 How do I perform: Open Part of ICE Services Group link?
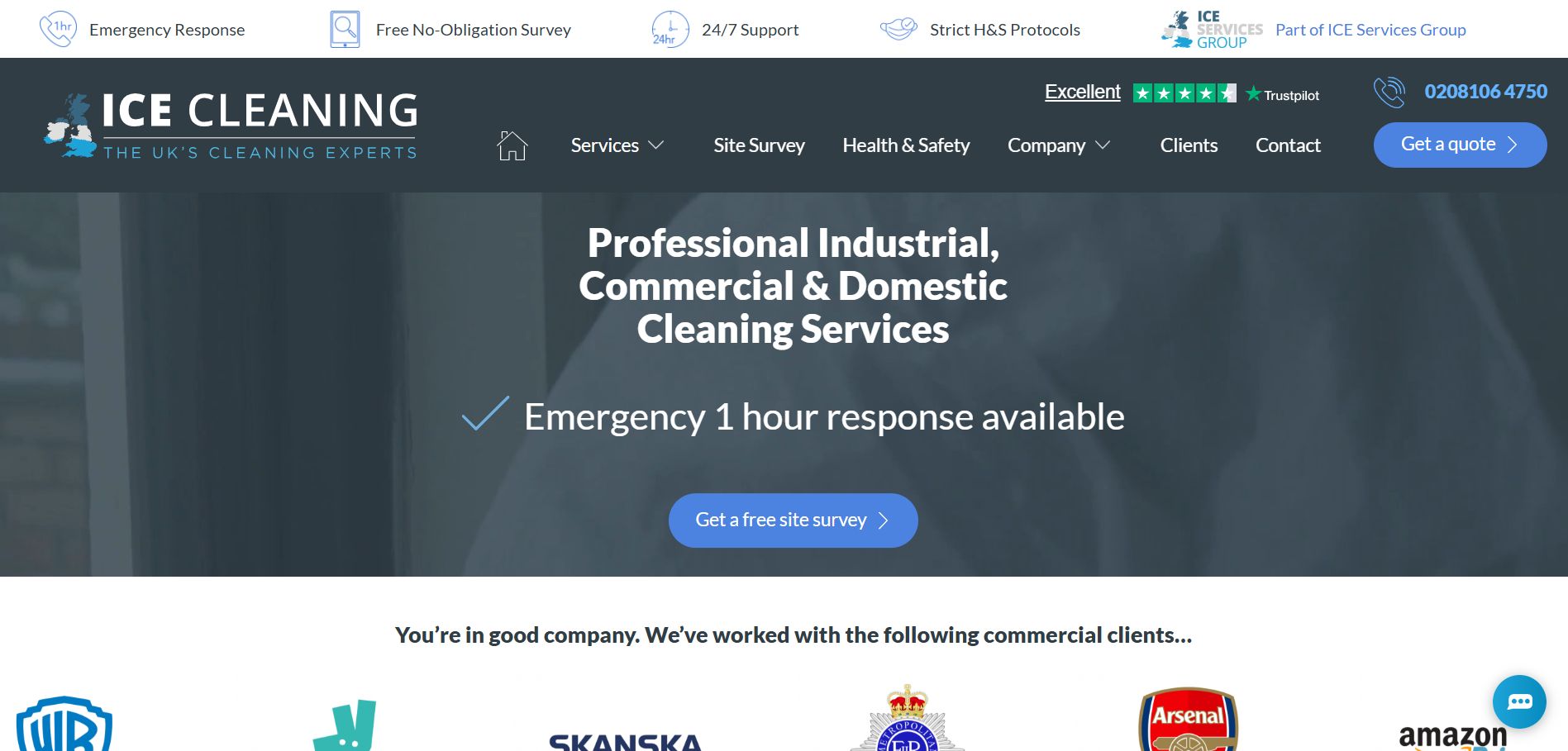coord(1370,30)
